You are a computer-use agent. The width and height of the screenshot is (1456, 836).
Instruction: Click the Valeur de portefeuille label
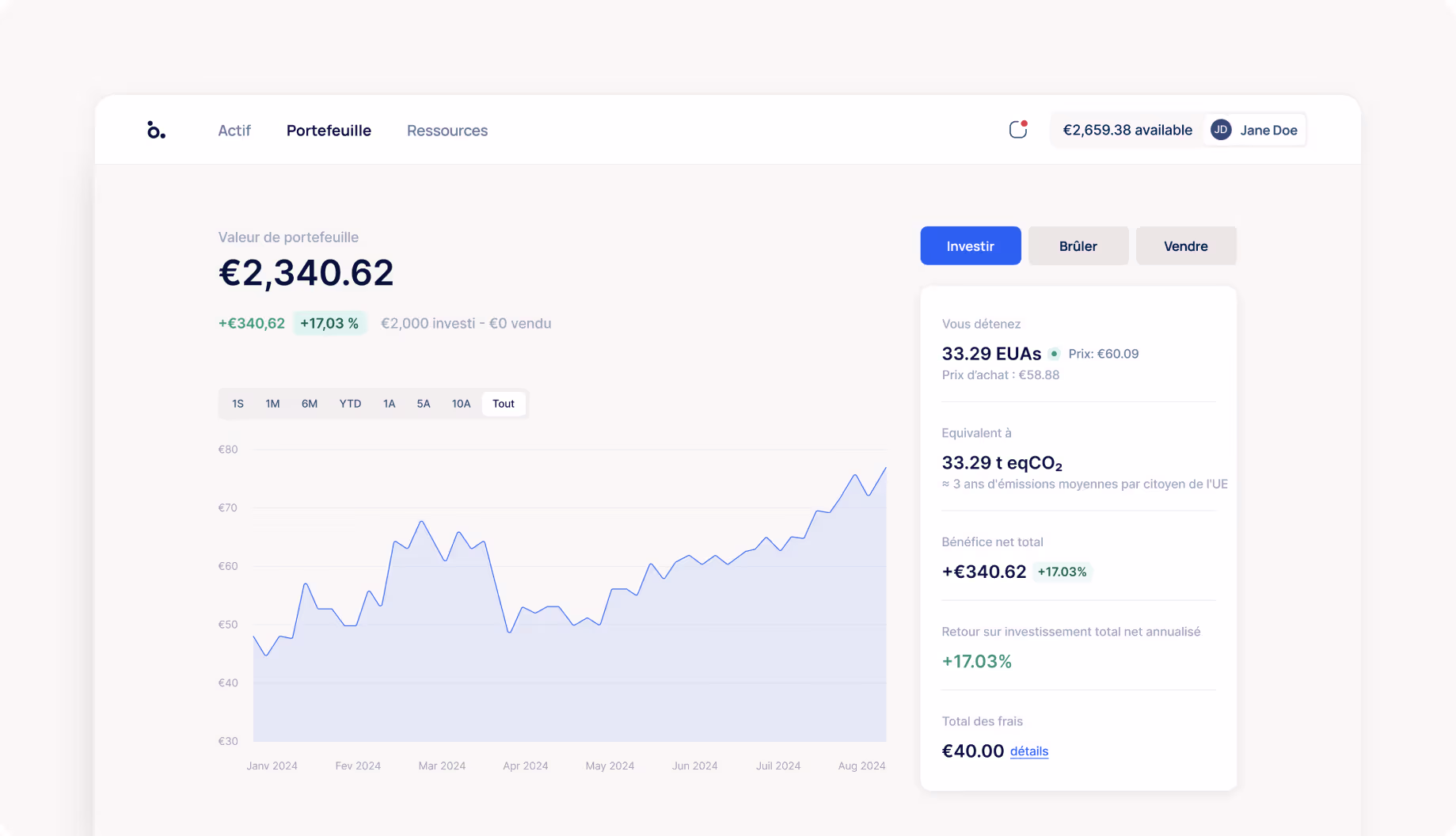click(288, 237)
